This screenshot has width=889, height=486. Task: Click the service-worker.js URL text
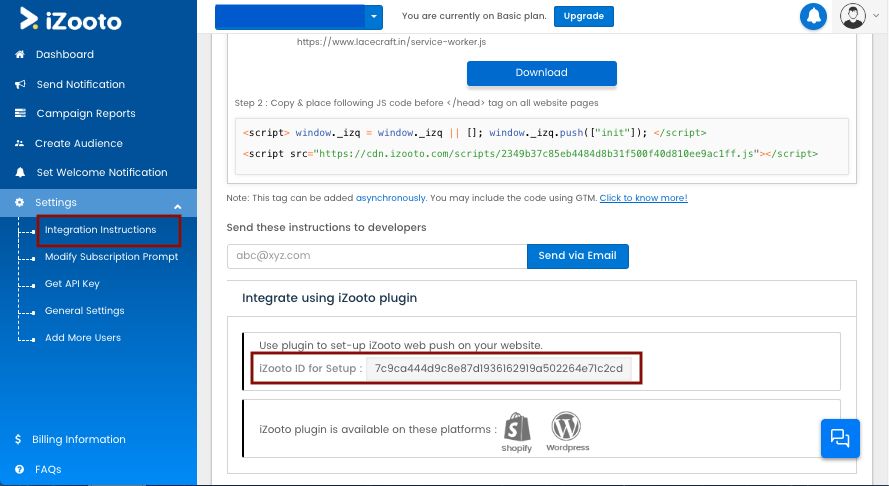391,42
